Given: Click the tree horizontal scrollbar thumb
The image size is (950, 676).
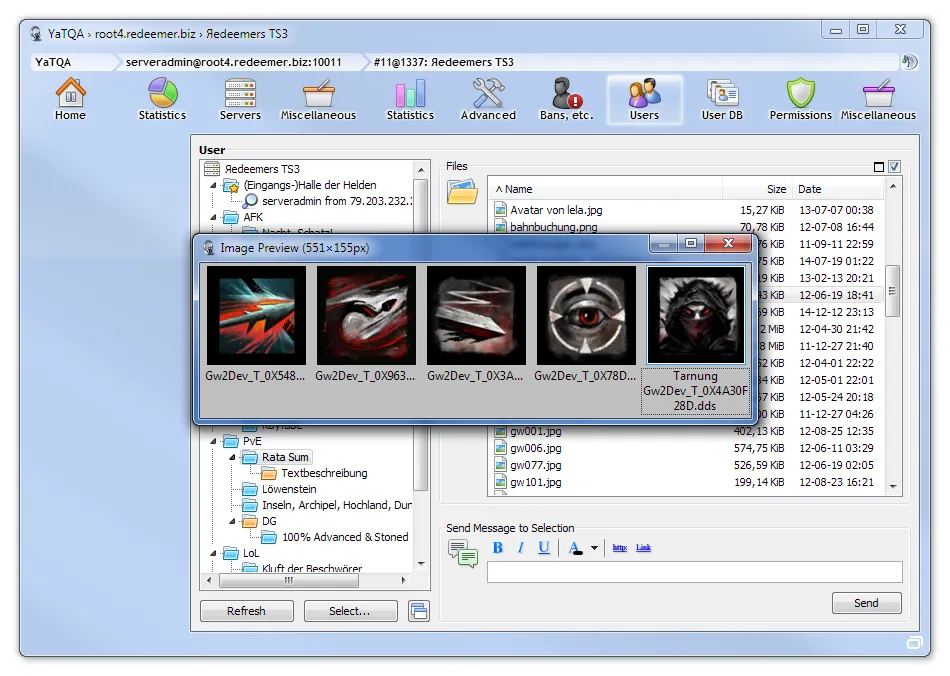Looking at the screenshot, I should pos(288,580).
